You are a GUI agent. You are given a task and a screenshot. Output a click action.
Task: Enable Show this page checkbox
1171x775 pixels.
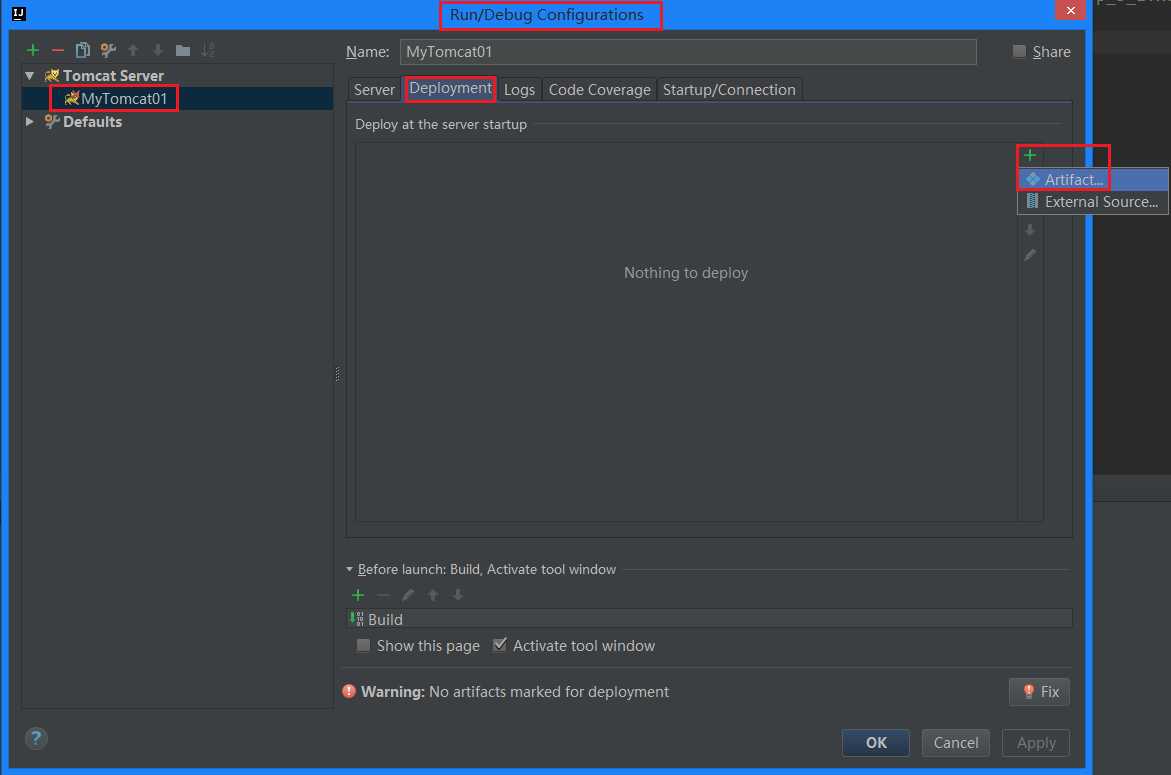pos(363,645)
